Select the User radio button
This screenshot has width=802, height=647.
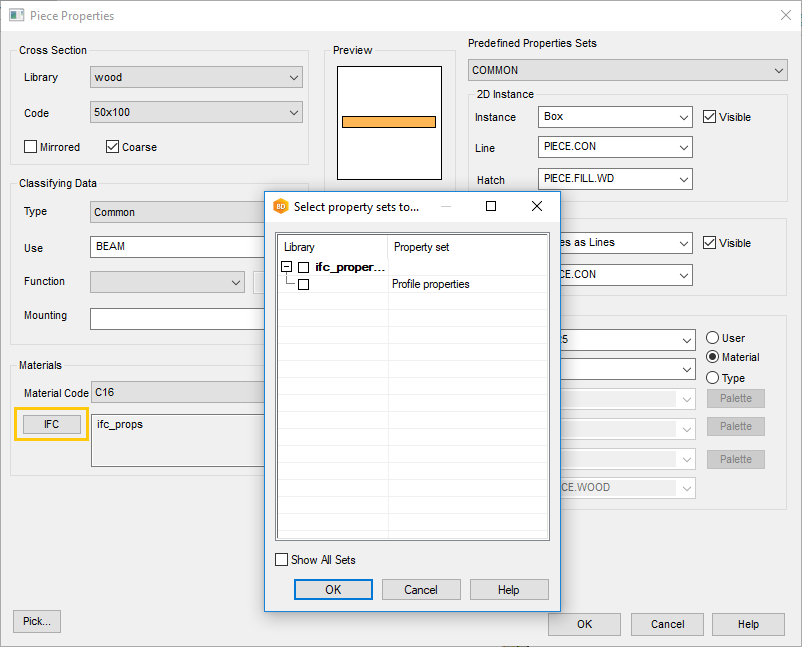[x=713, y=338]
